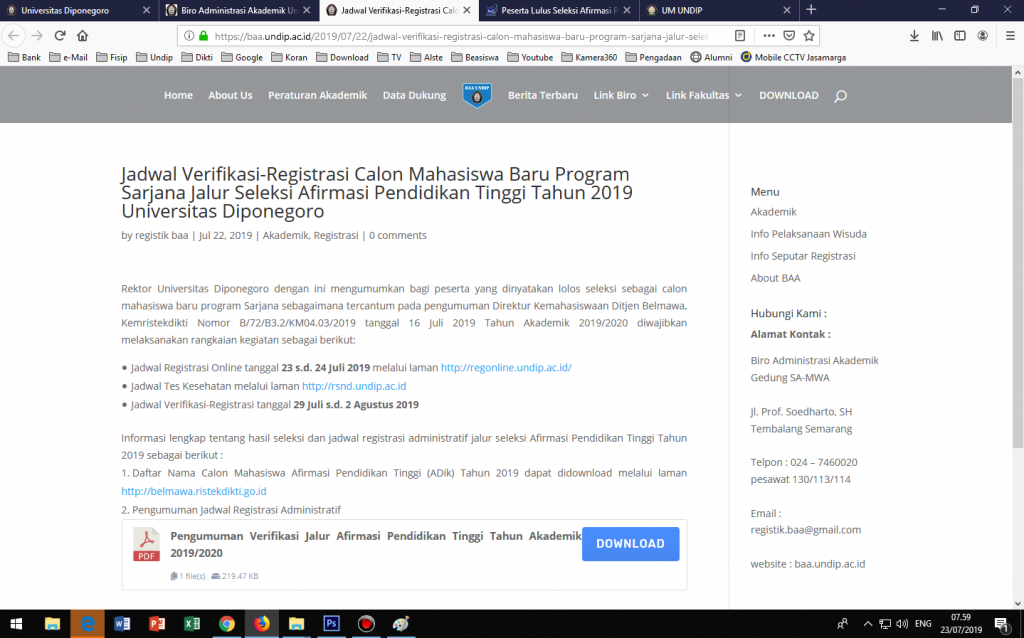Open the Library icon in Firefox toolbar
The width and height of the screenshot is (1024, 638).
pos(937,35)
